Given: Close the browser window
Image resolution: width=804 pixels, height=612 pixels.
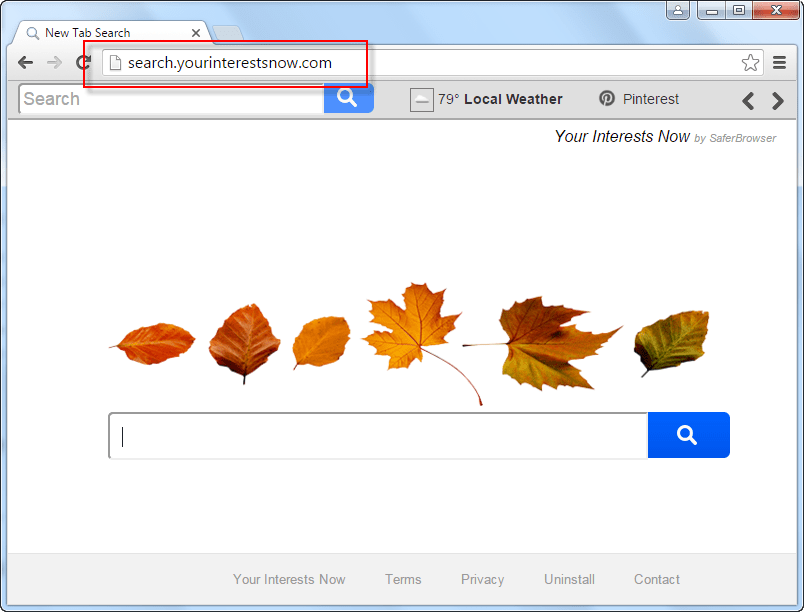Looking at the screenshot, I should point(776,10).
